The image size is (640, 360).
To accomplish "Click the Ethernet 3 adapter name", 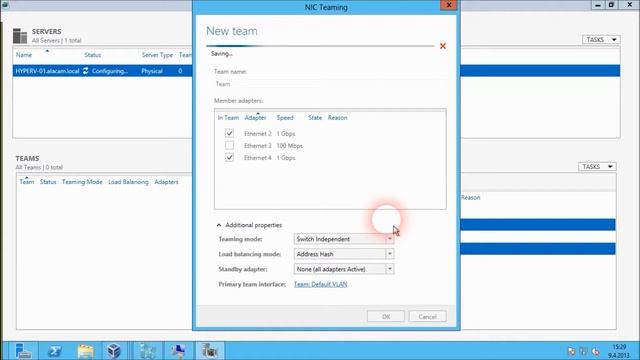I will (258, 146).
